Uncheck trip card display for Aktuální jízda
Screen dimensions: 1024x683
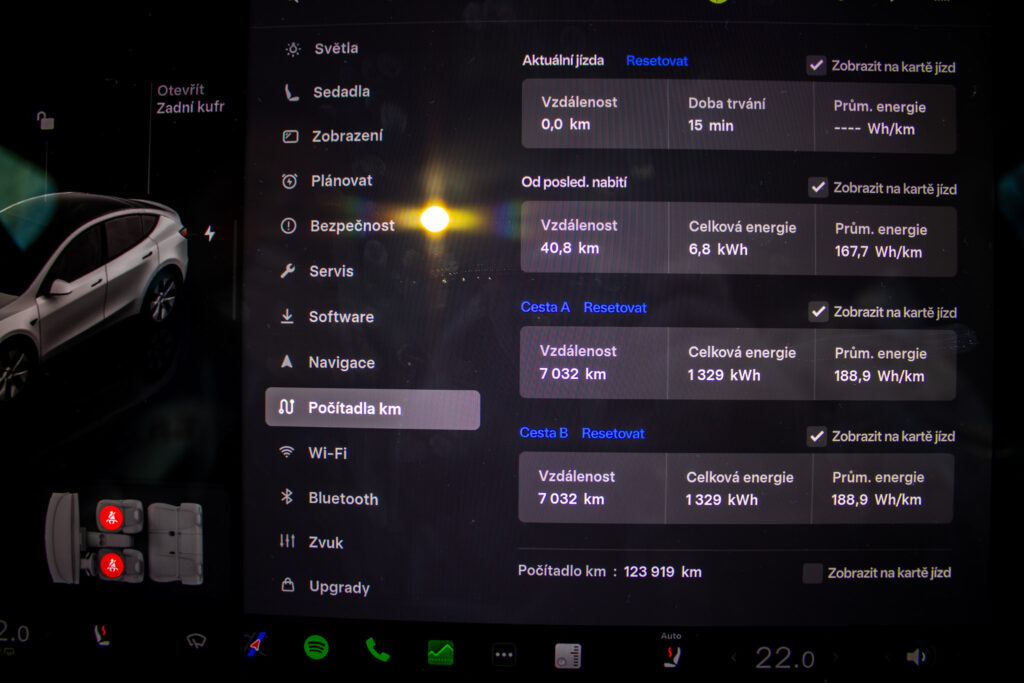(x=817, y=66)
